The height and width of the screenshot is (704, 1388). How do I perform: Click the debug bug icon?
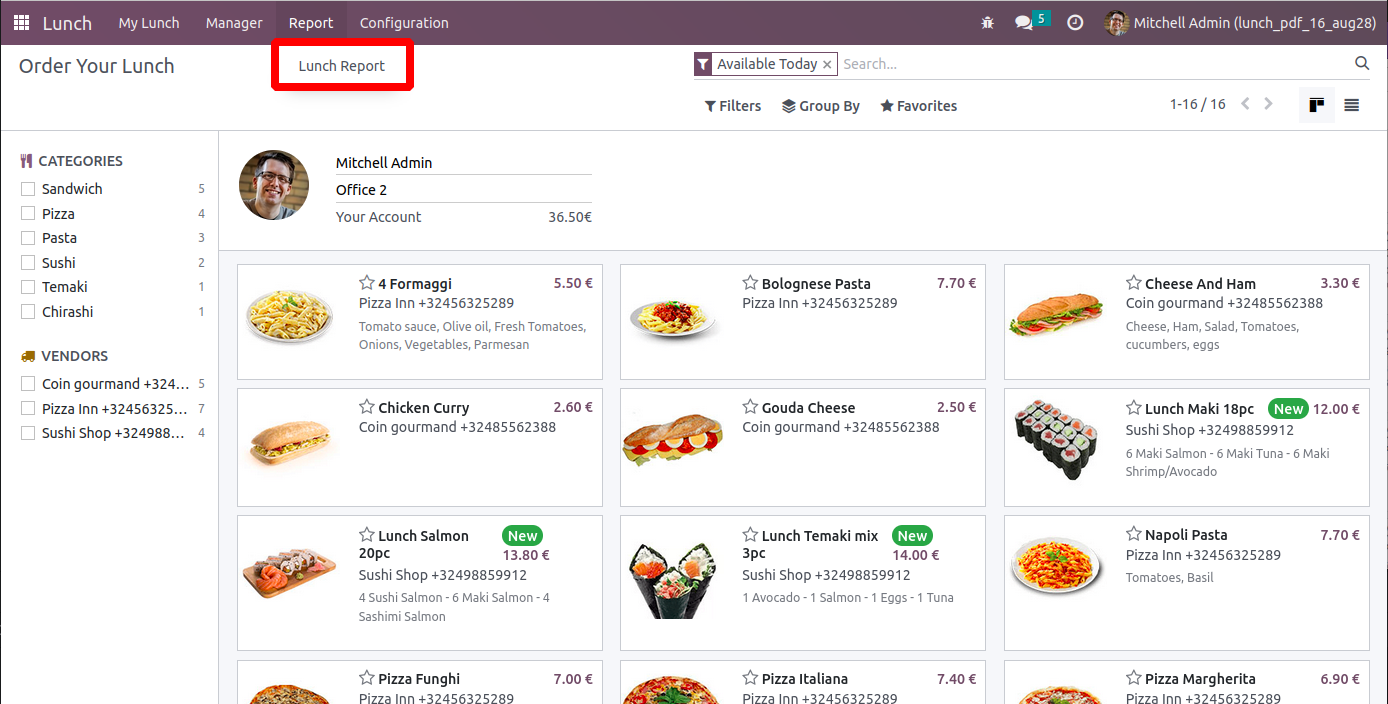987,22
